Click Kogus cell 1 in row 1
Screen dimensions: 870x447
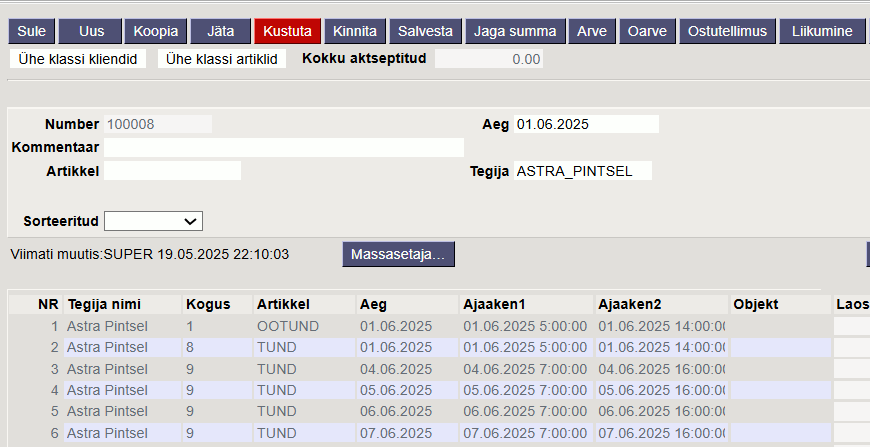217,326
